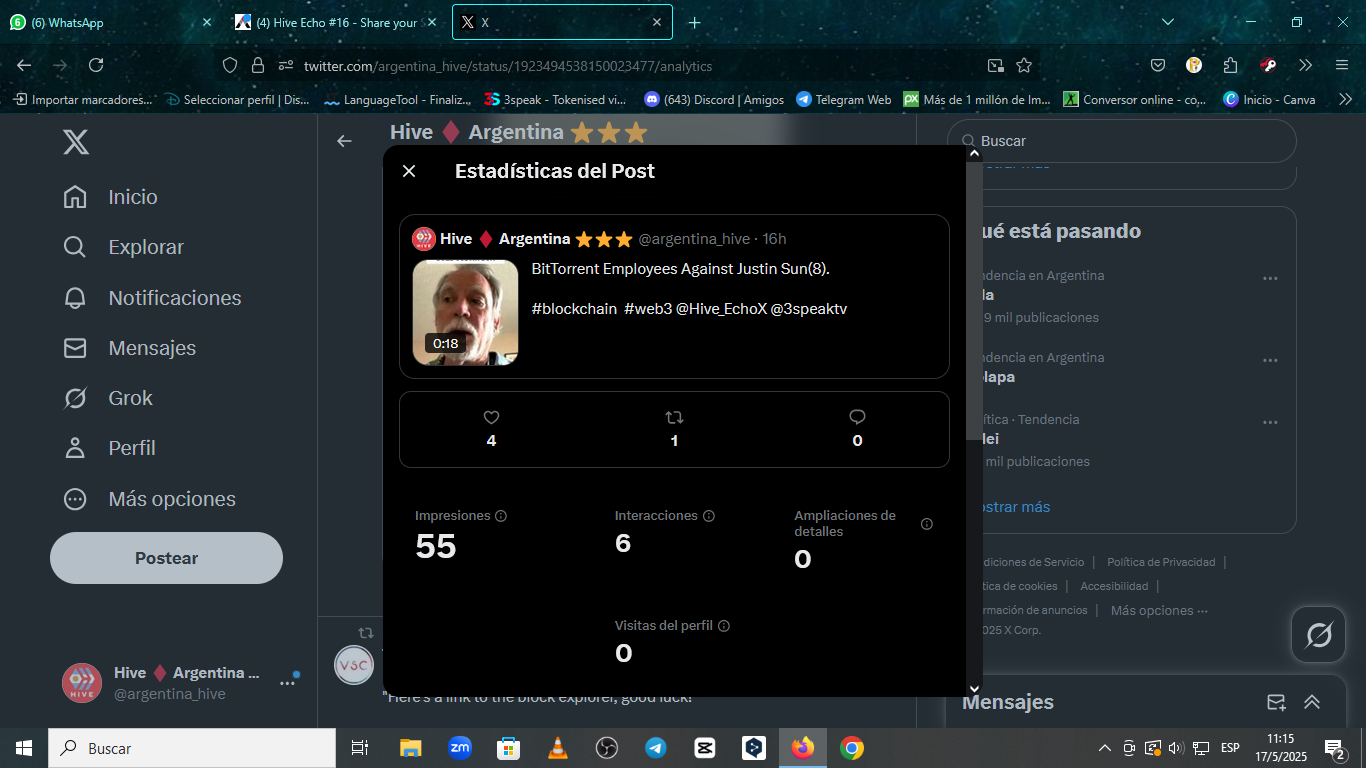The height and width of the screenshot is (768, 1366).
Task: Open Notificaciones in the sidebar
Action: tap(151, 298)
